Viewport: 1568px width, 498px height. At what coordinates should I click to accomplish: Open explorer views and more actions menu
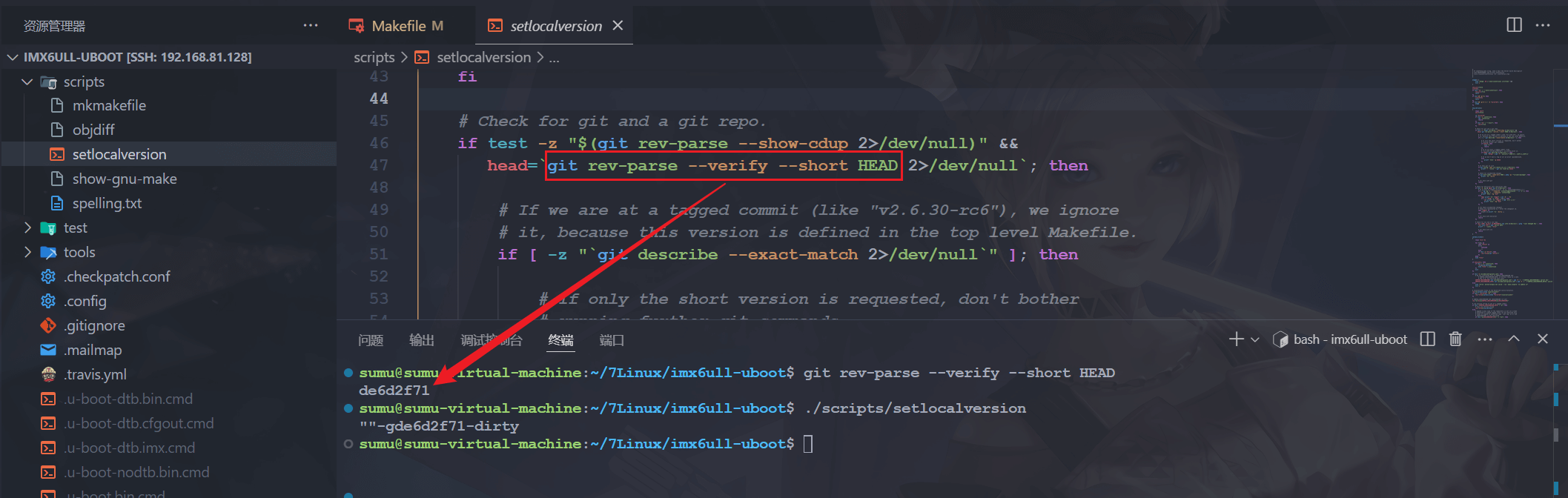(310, 26)
